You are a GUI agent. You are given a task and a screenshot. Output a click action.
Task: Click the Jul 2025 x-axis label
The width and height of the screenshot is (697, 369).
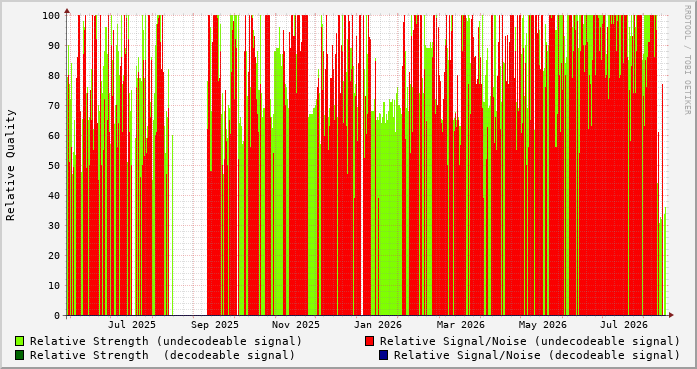pyautogui.click(x=132, y=325)
